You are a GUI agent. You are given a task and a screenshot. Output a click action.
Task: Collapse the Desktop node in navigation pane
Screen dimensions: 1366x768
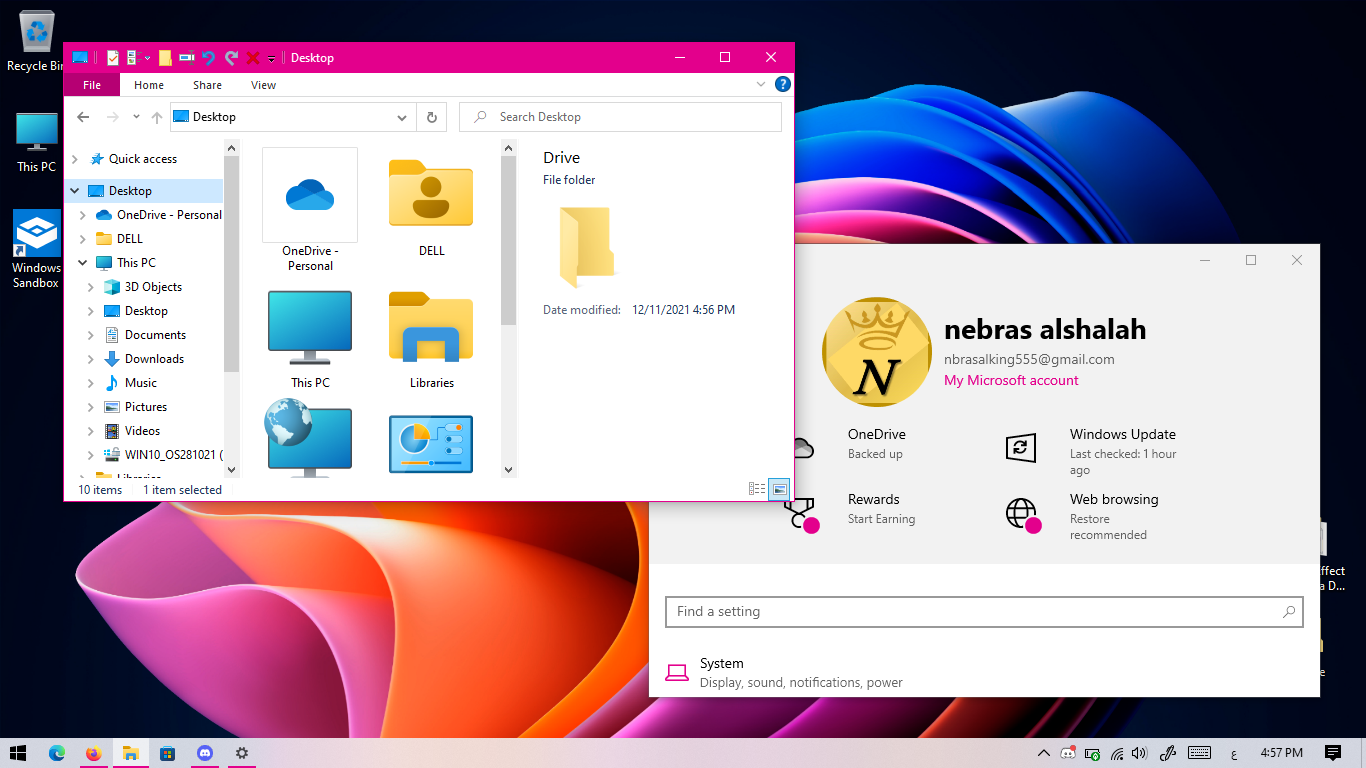(74, 190)
